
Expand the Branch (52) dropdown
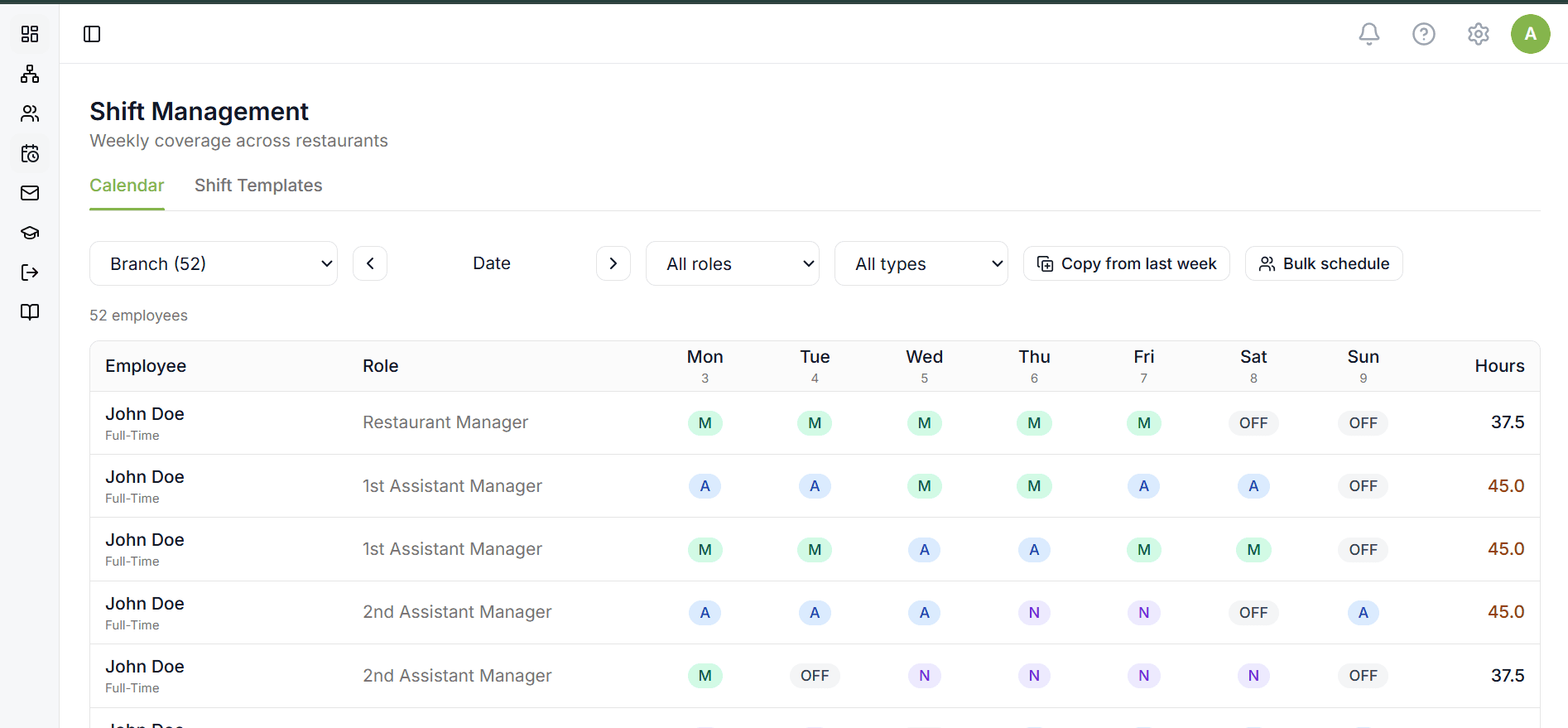[x=214, y=263]
